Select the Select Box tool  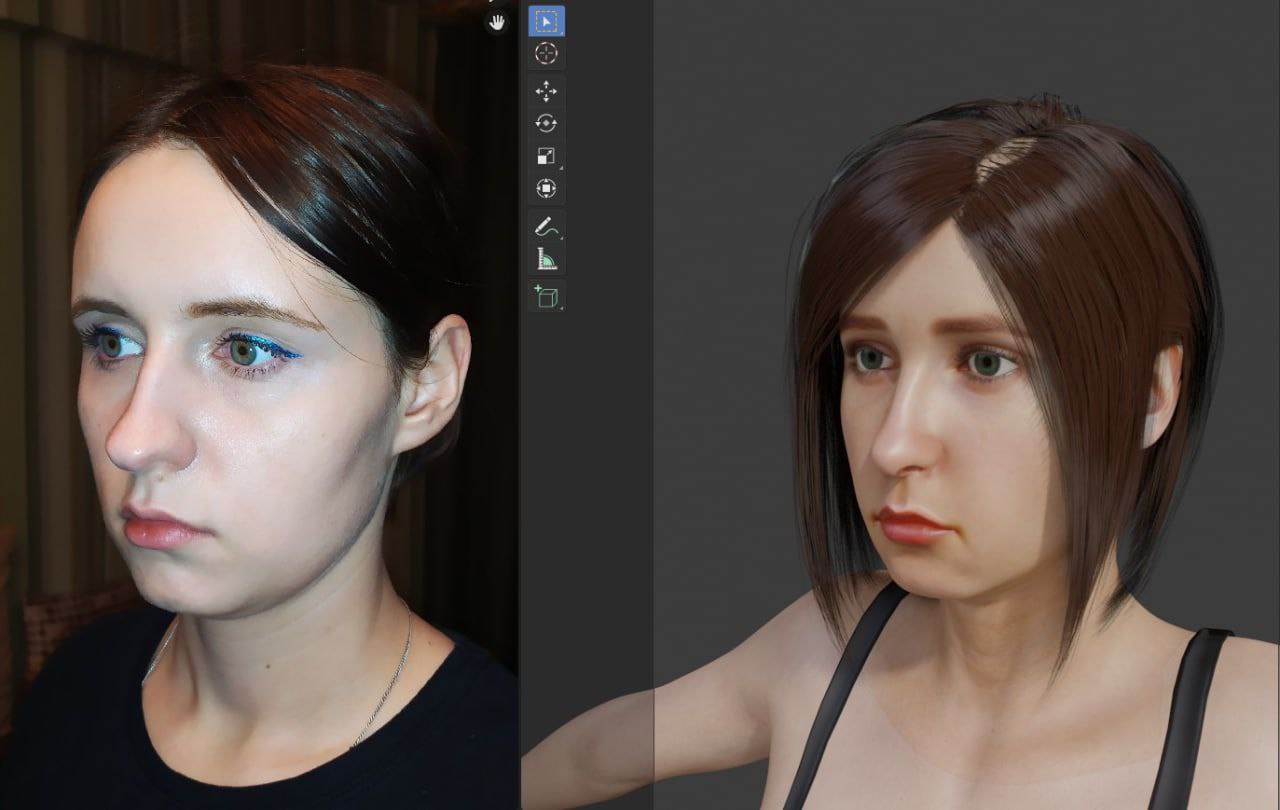(546, 21)
